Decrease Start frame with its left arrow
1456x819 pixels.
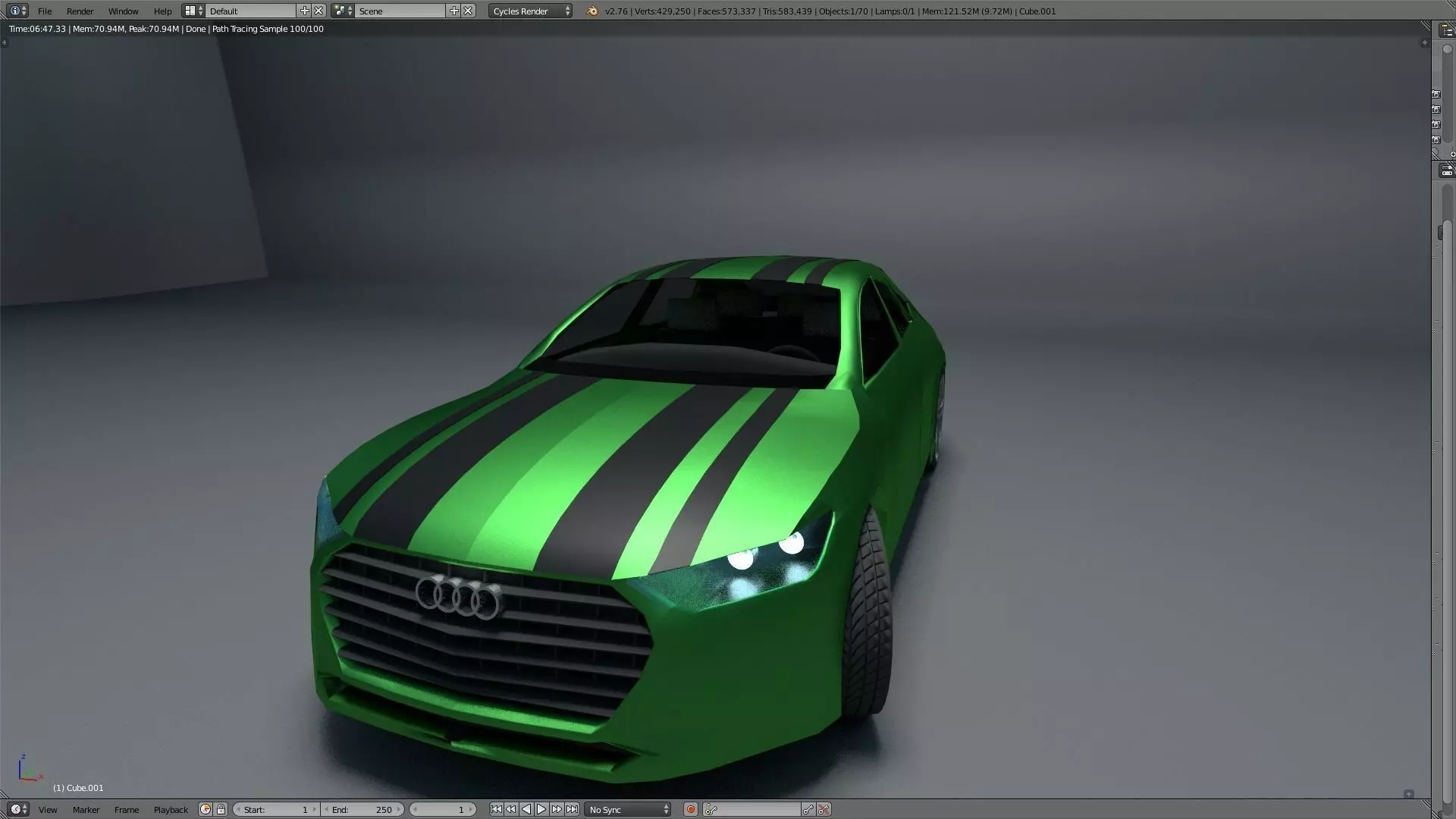click(x=238, y=810)
